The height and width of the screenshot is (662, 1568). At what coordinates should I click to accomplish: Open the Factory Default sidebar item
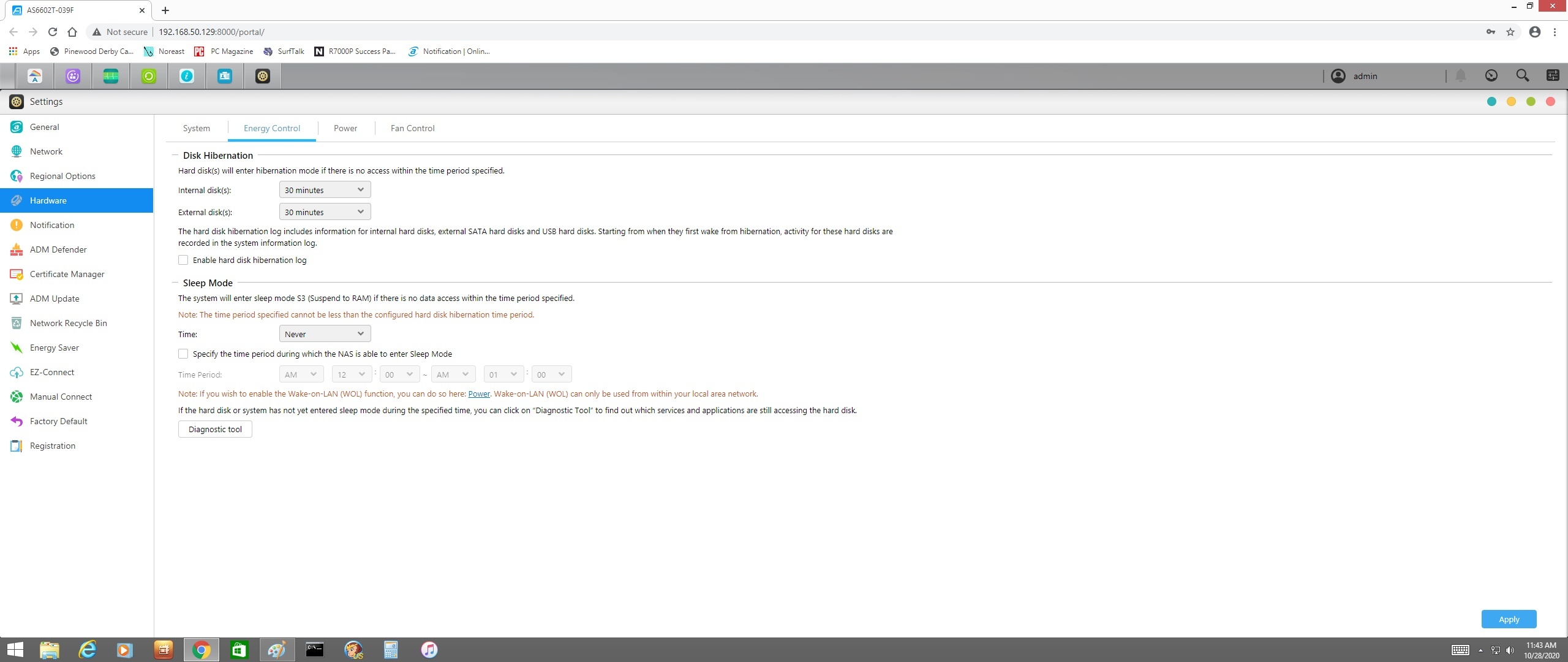pos(58,421)
